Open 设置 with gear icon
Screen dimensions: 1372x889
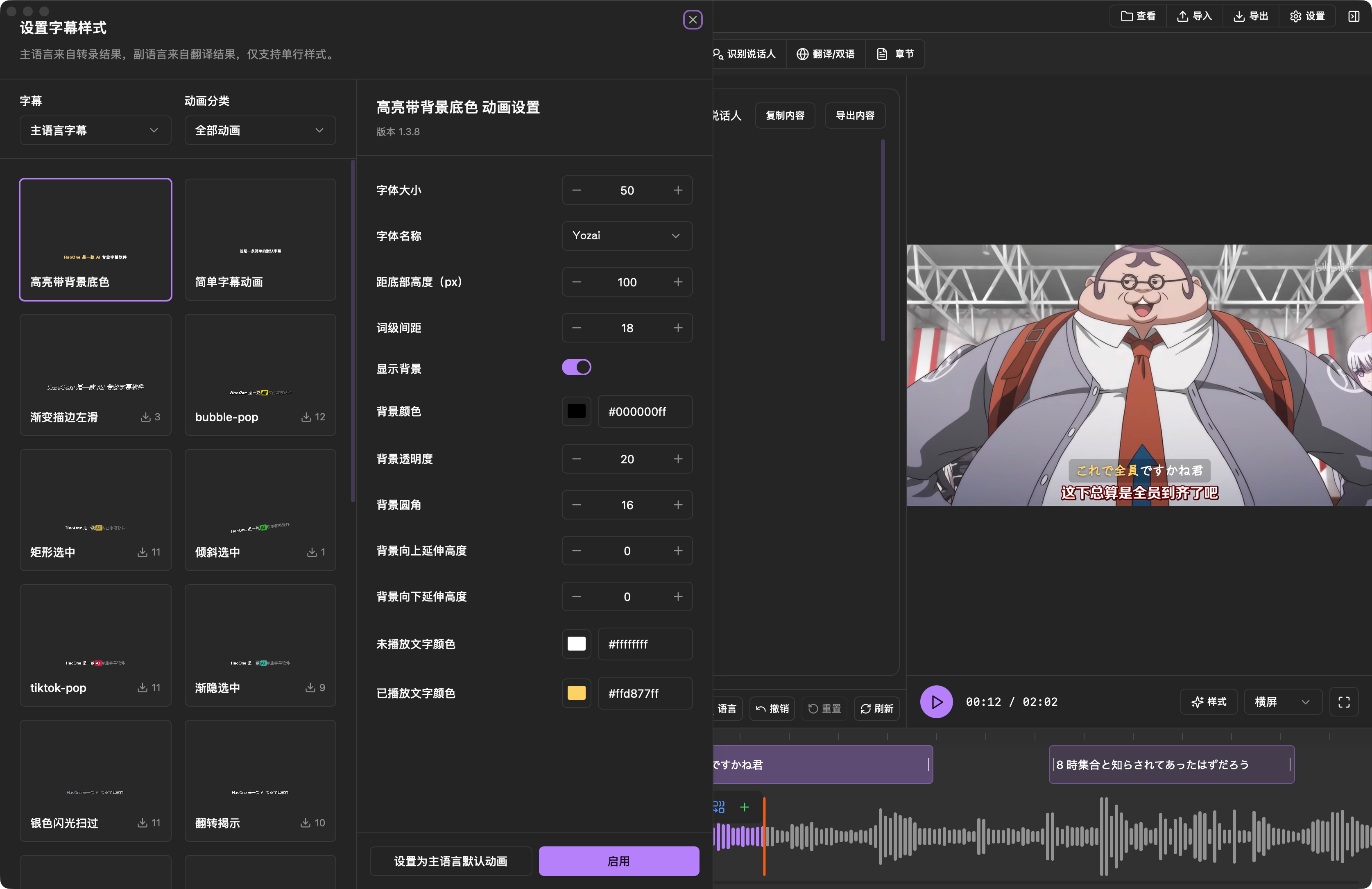pos(1307,16)
